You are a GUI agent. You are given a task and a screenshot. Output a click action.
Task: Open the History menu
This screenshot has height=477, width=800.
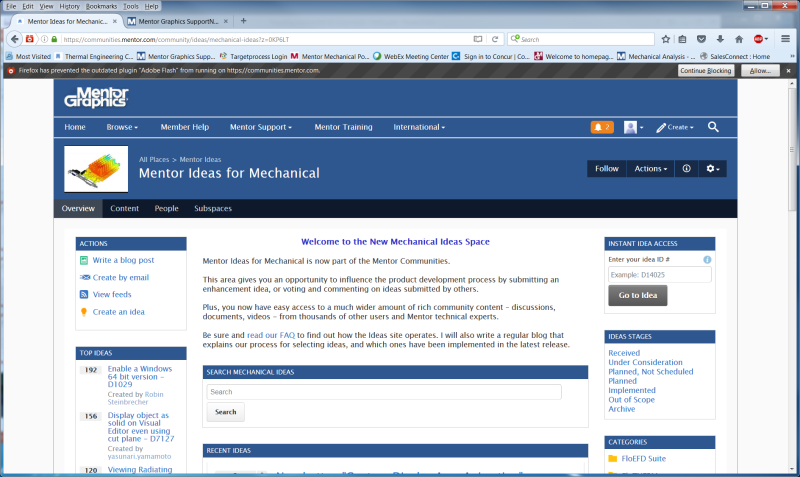[x=69, y=6]
